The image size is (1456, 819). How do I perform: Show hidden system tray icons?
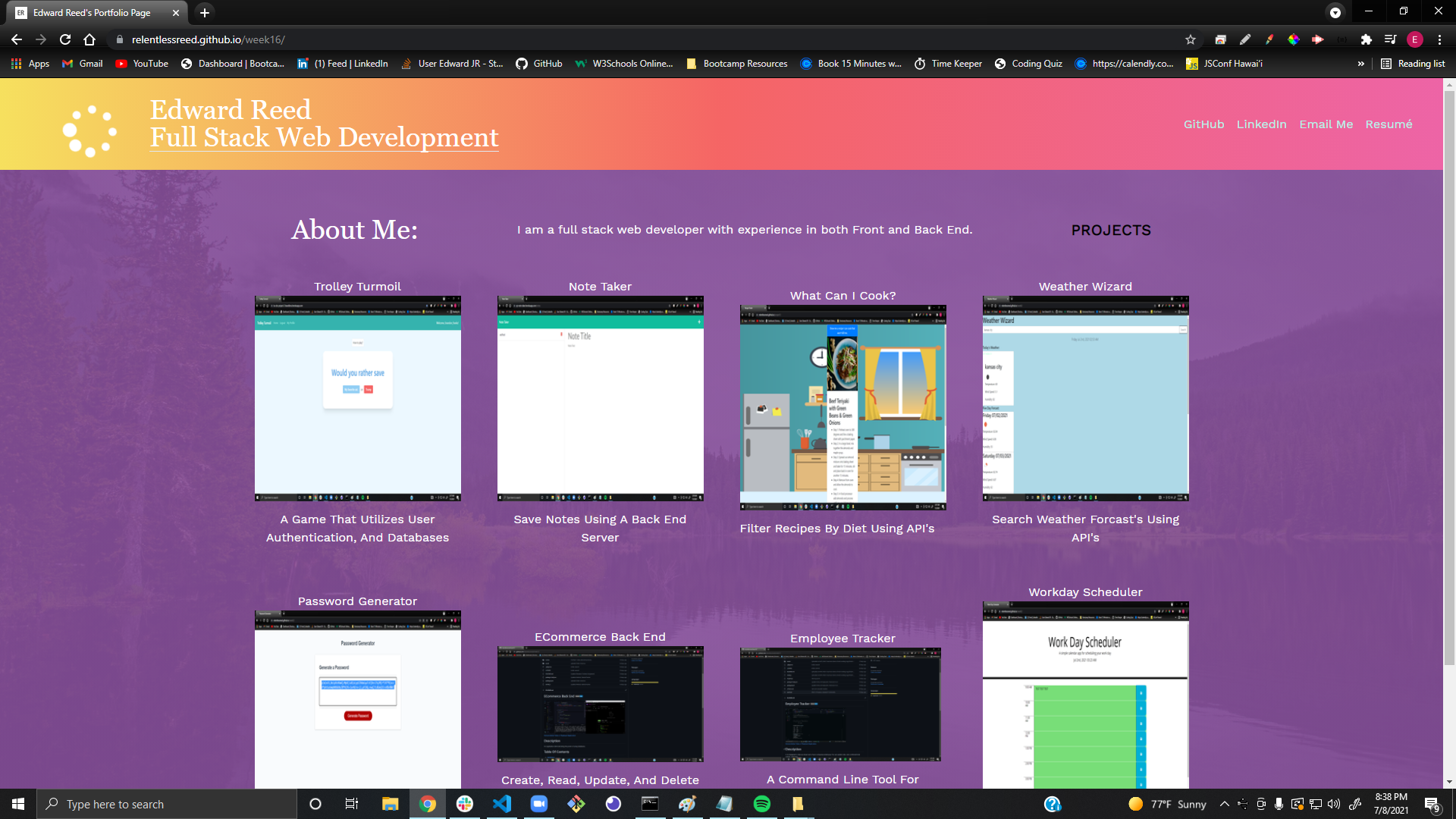pyautogui.click(x=1224, y=804)
